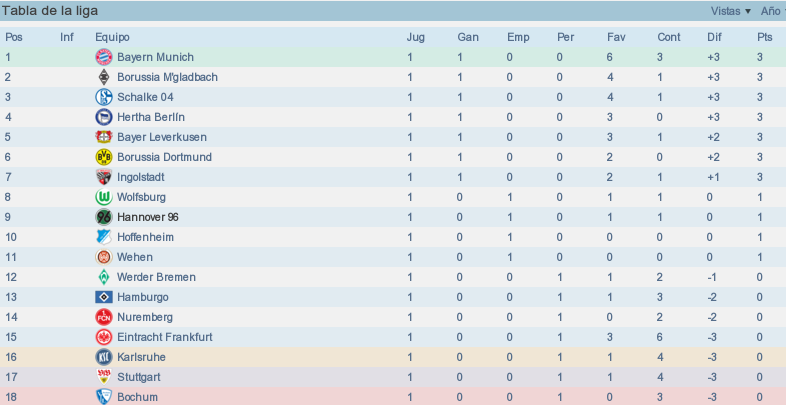Sort table by Pts column header

point(764,37)
